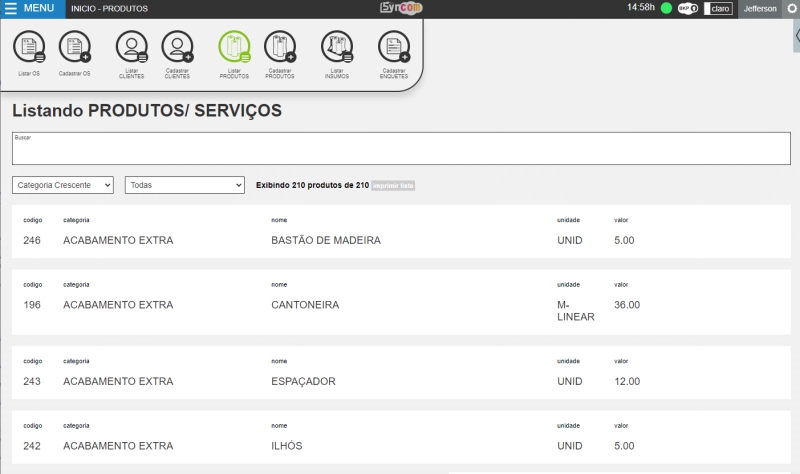800x474 pixels.
Task: Select the ESPAÇADOR product name
Action: point(303,381)
